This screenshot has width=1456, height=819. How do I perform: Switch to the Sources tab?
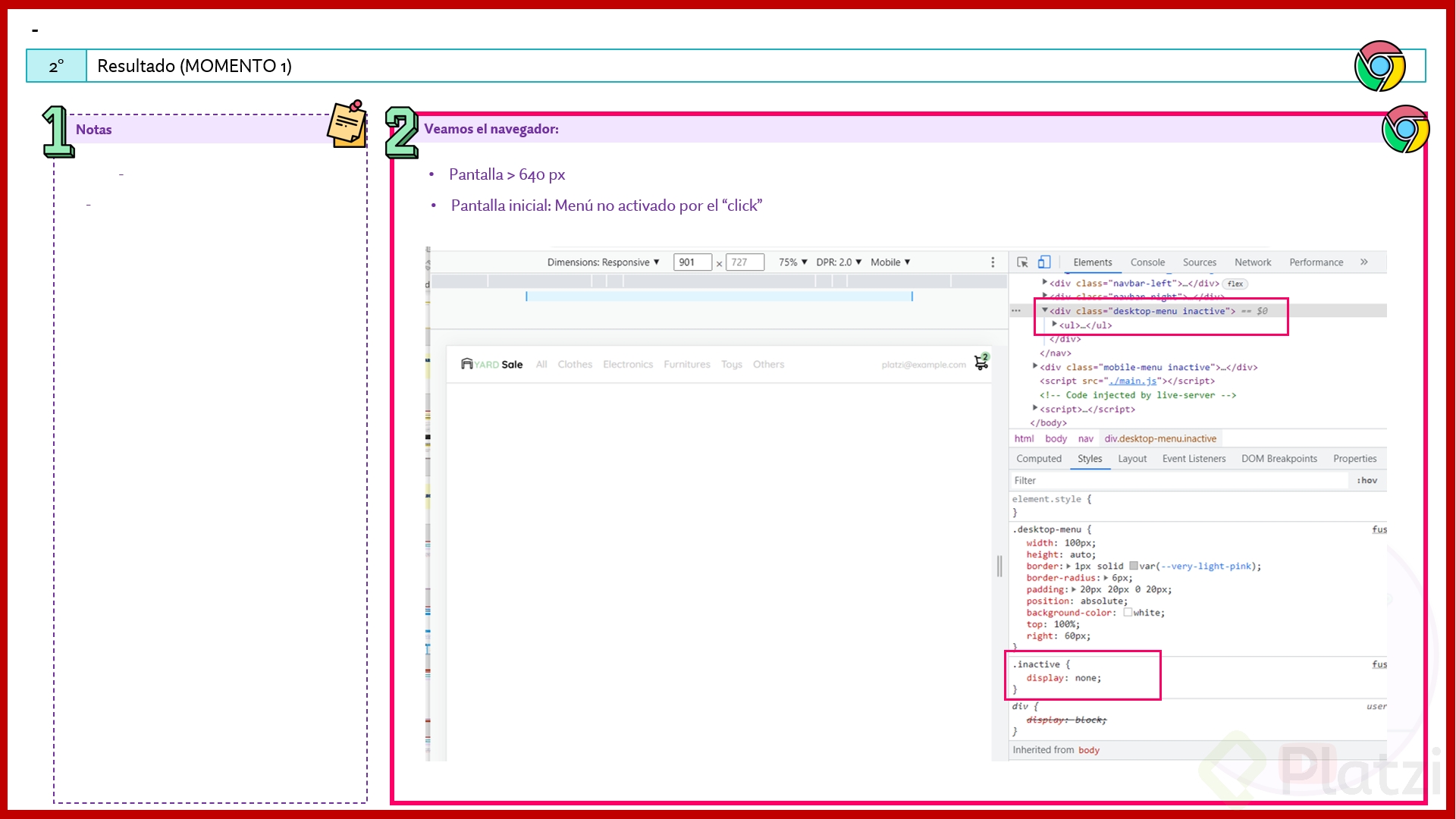point(1200,262)
